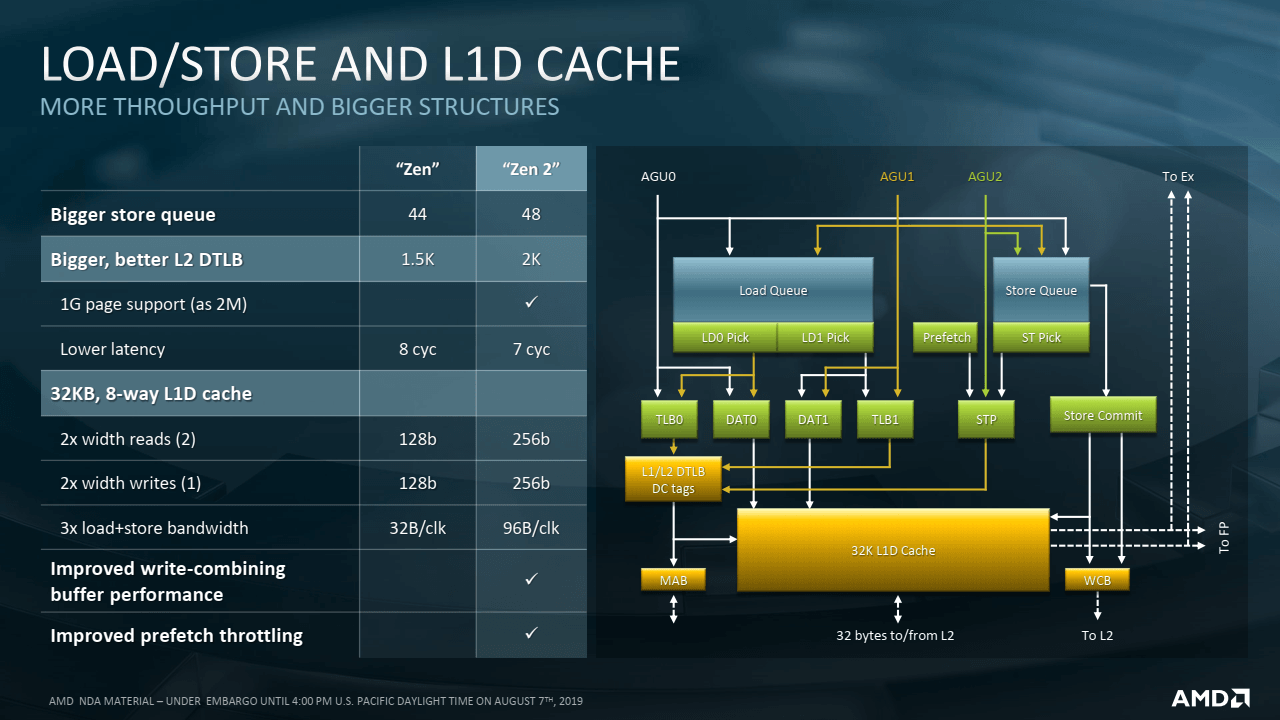Click the STP block

click(x=986, y=419)
